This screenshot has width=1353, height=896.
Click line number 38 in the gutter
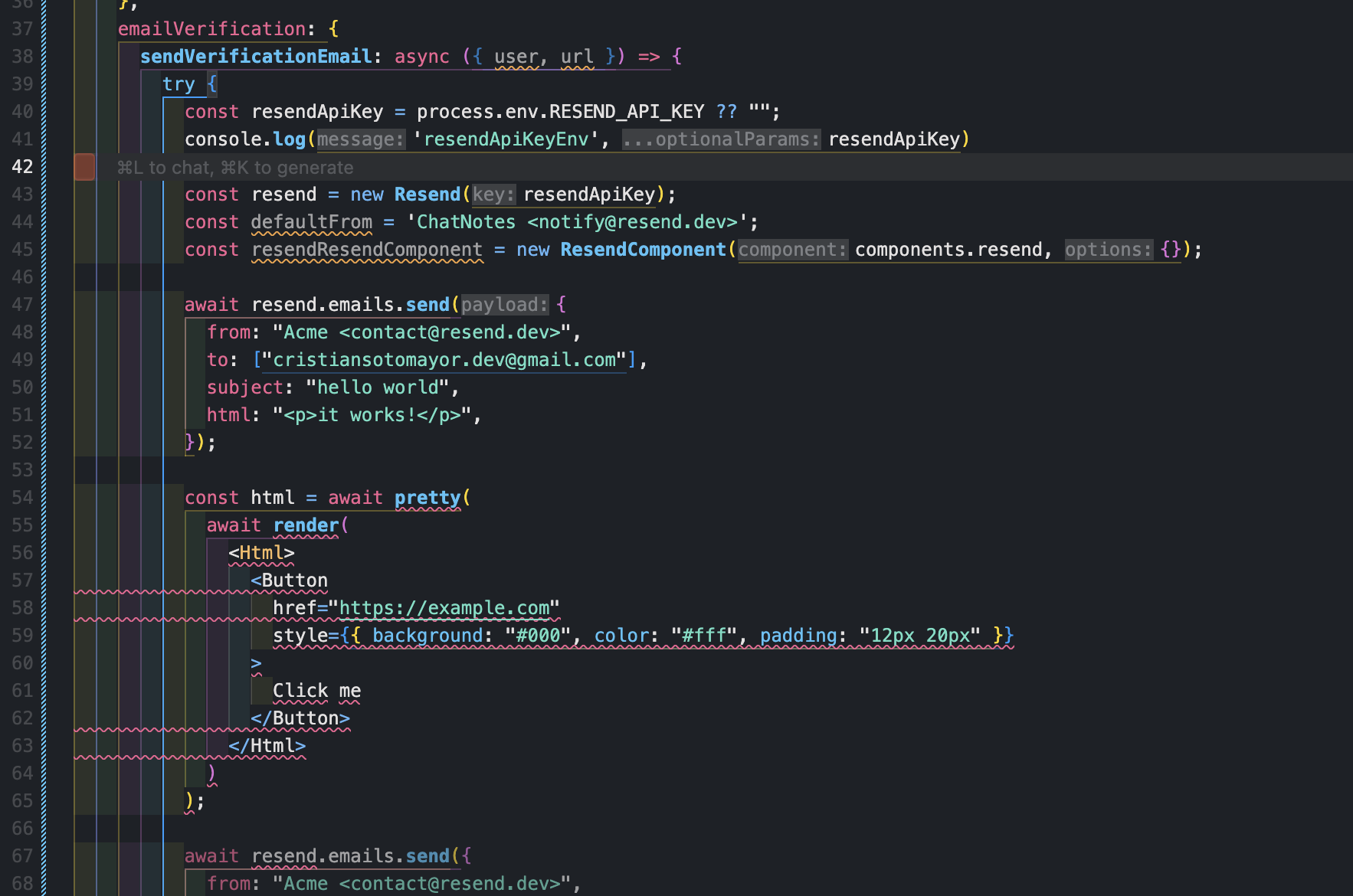(x=22, y=57)
